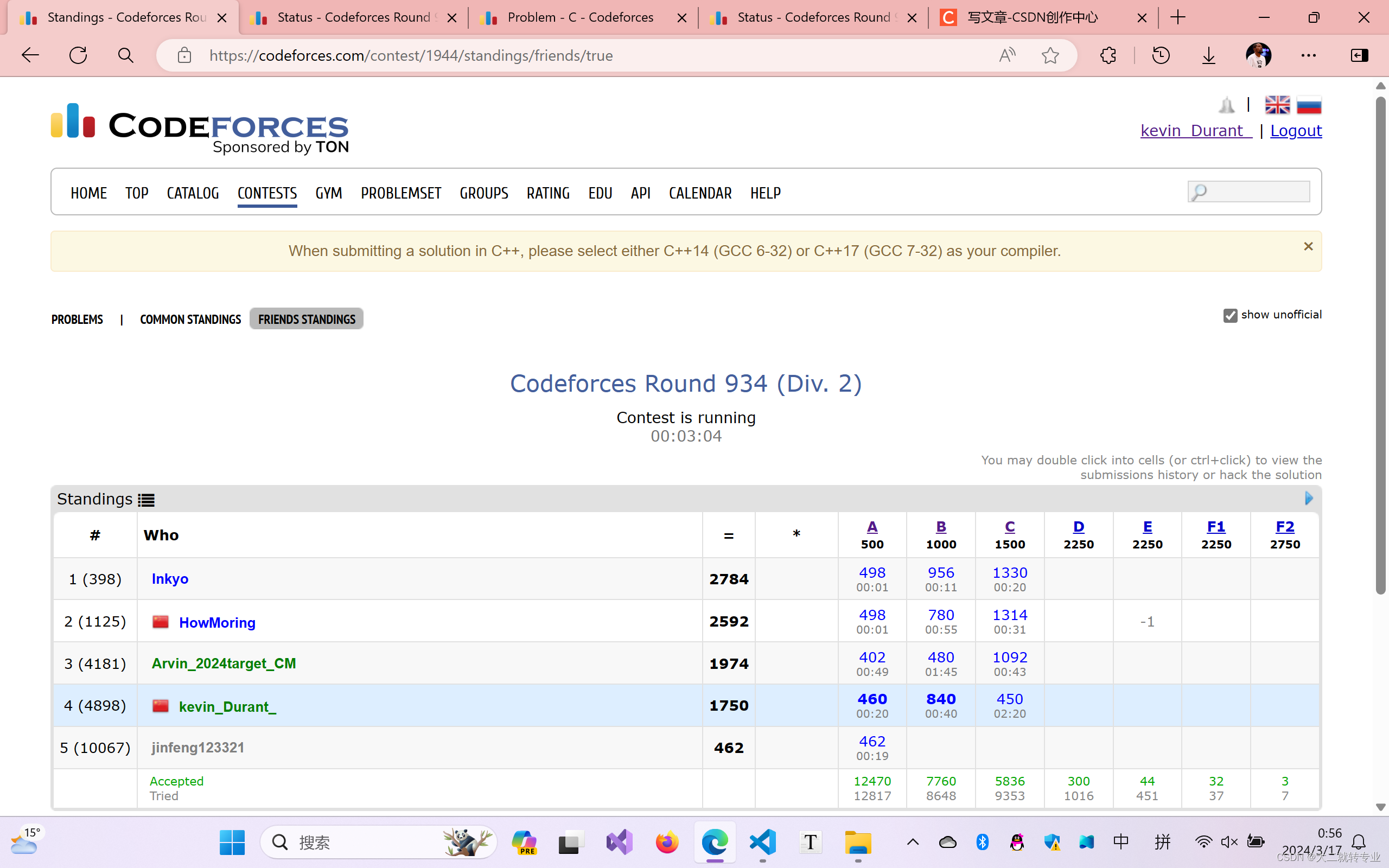Switch language with the UK flag icon

coord(1277,105)
